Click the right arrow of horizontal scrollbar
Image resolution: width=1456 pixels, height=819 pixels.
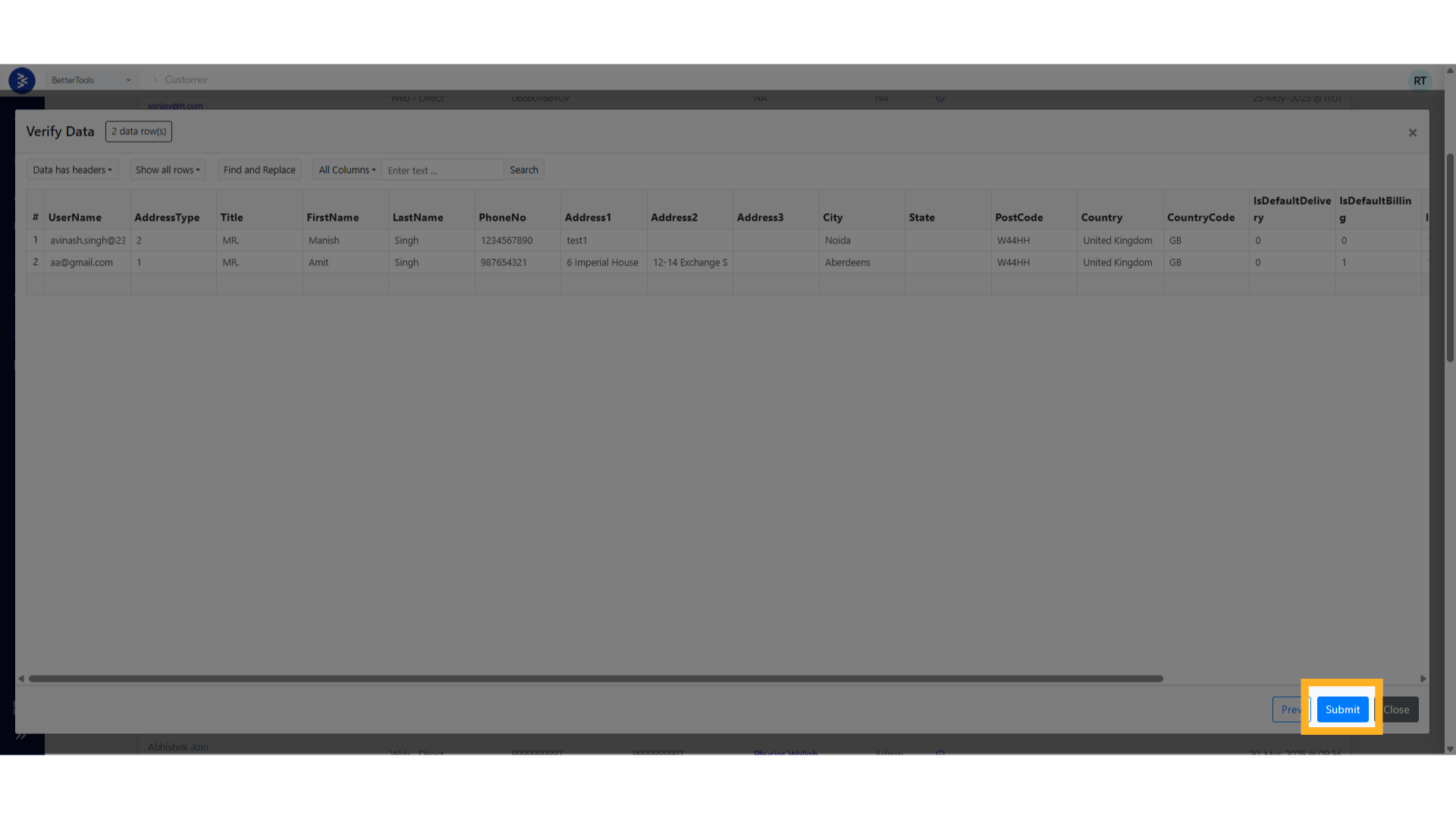pyautogui.click(x=1423, y=679)
